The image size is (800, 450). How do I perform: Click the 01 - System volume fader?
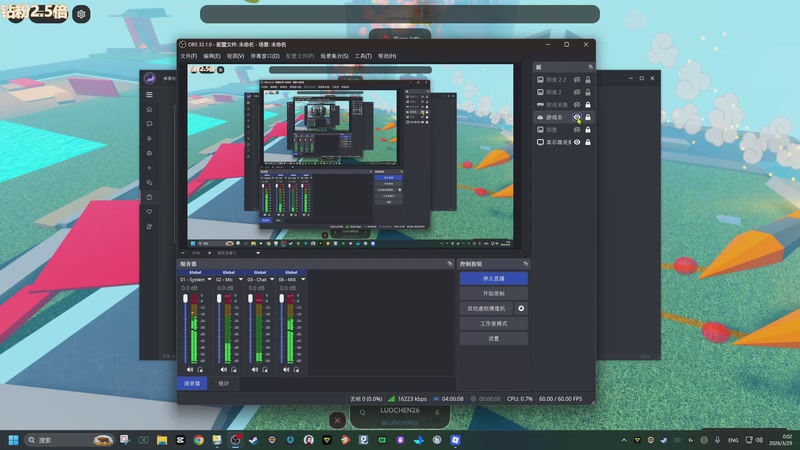185,298
